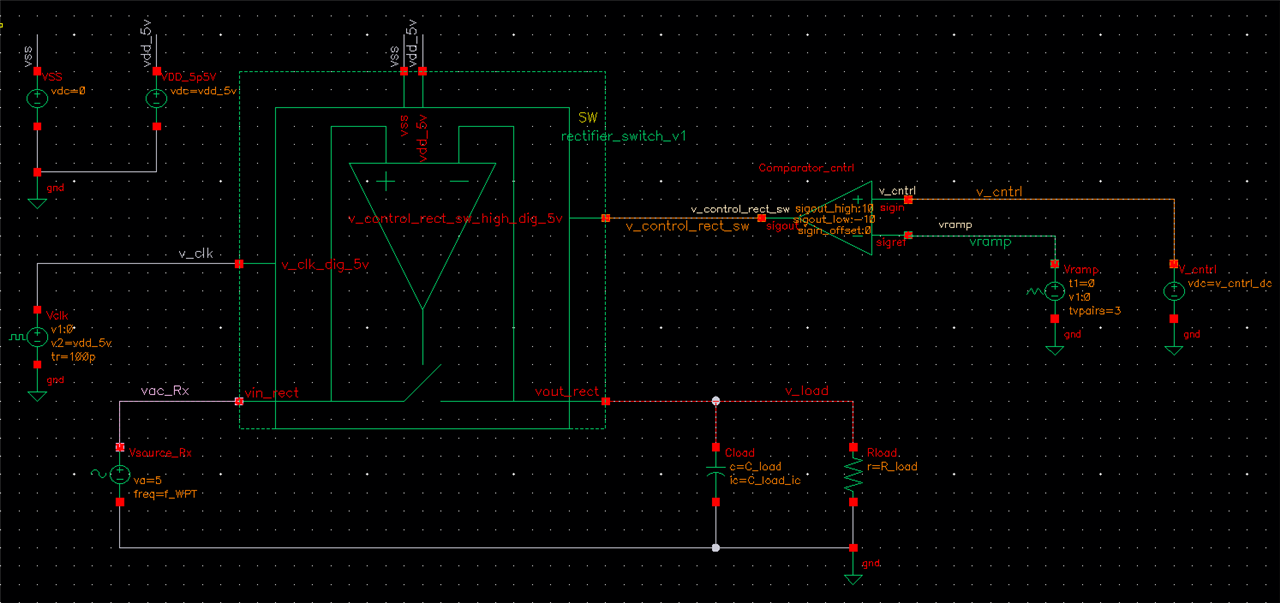The height and width of the screenshot is (603, 1280).
Task: Click the Vramp source symbol
Action: point(1054,292)
